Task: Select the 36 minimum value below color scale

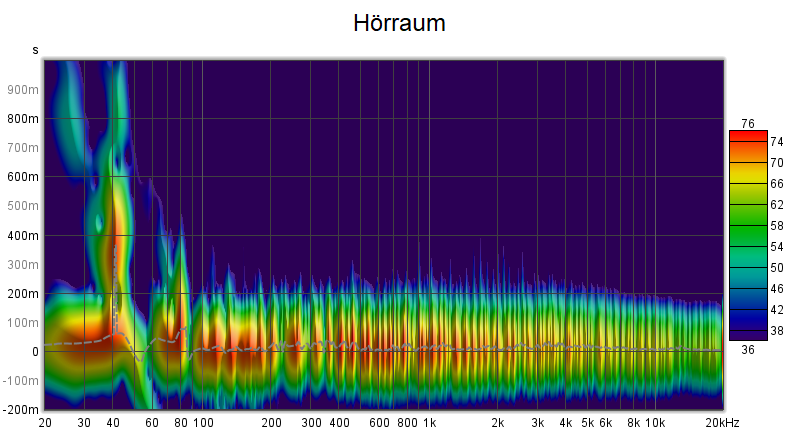Action: (747, 350)
